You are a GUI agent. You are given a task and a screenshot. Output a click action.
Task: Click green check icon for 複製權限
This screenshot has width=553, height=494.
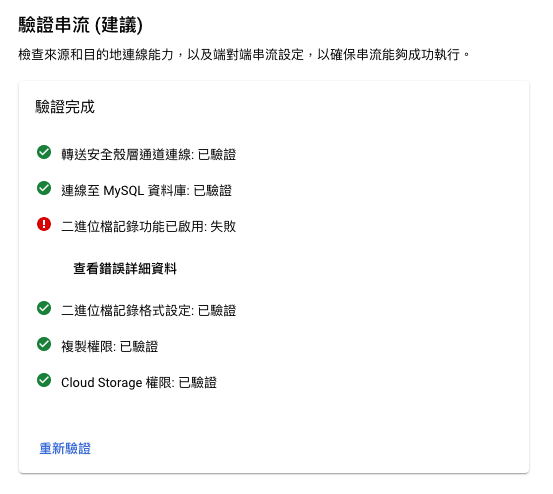[x=44, y=344]
